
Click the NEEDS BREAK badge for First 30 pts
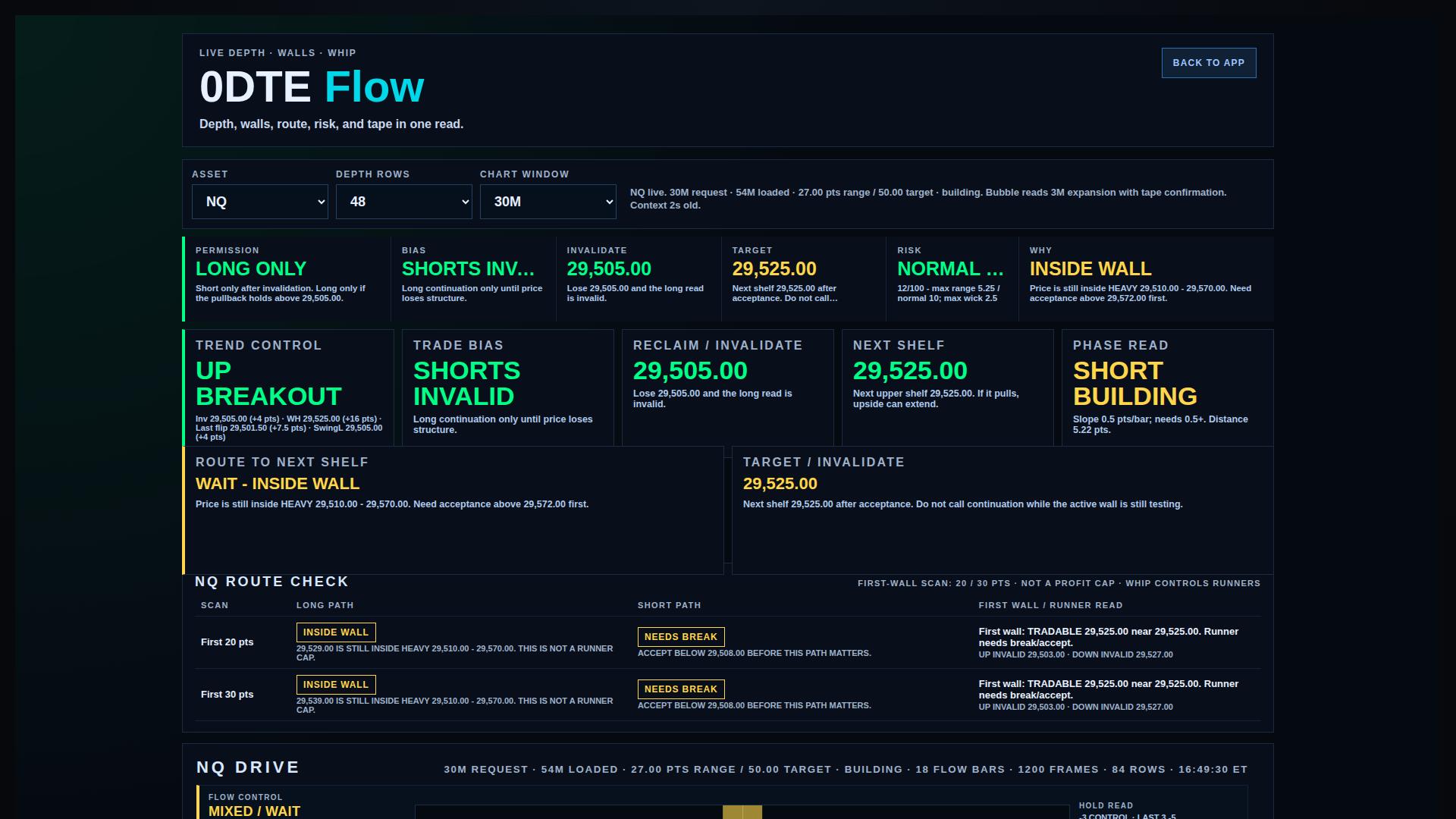point(681,689)
